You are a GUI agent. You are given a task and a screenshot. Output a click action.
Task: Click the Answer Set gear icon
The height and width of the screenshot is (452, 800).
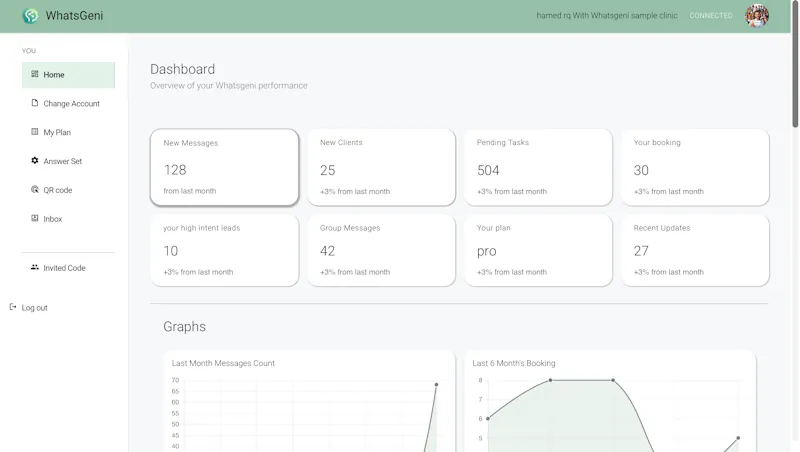(x=35, y=160)
